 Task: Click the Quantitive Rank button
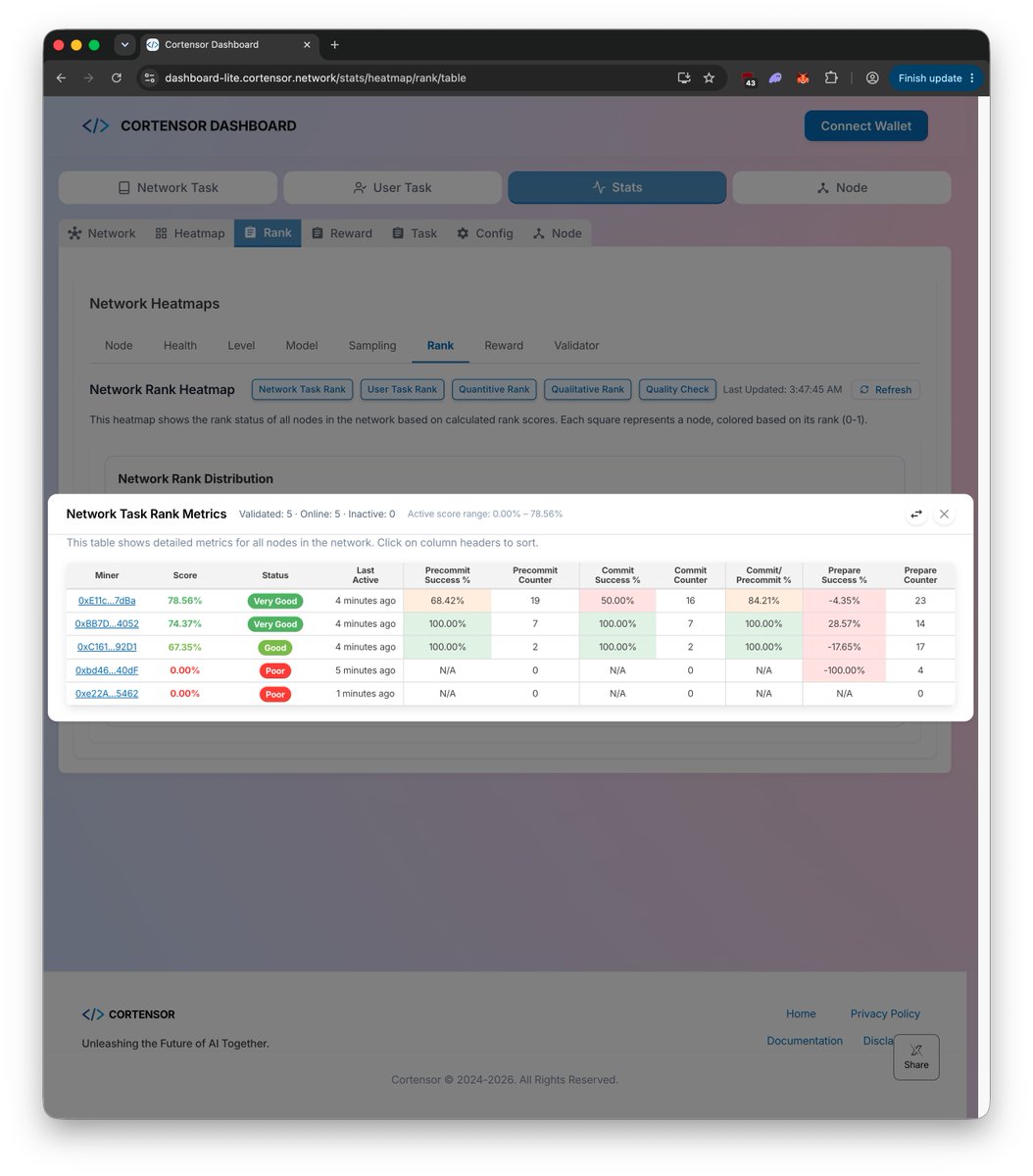coord(494,389)
